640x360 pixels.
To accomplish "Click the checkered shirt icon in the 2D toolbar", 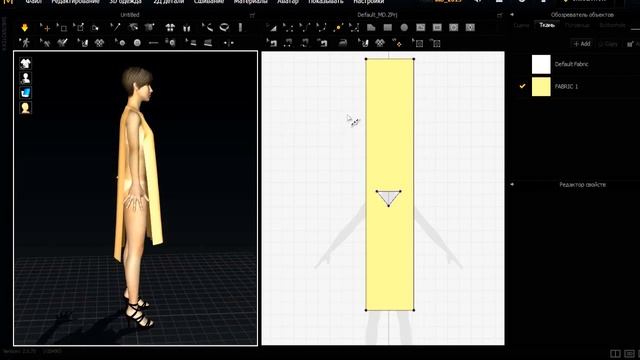I will [380, 42].
